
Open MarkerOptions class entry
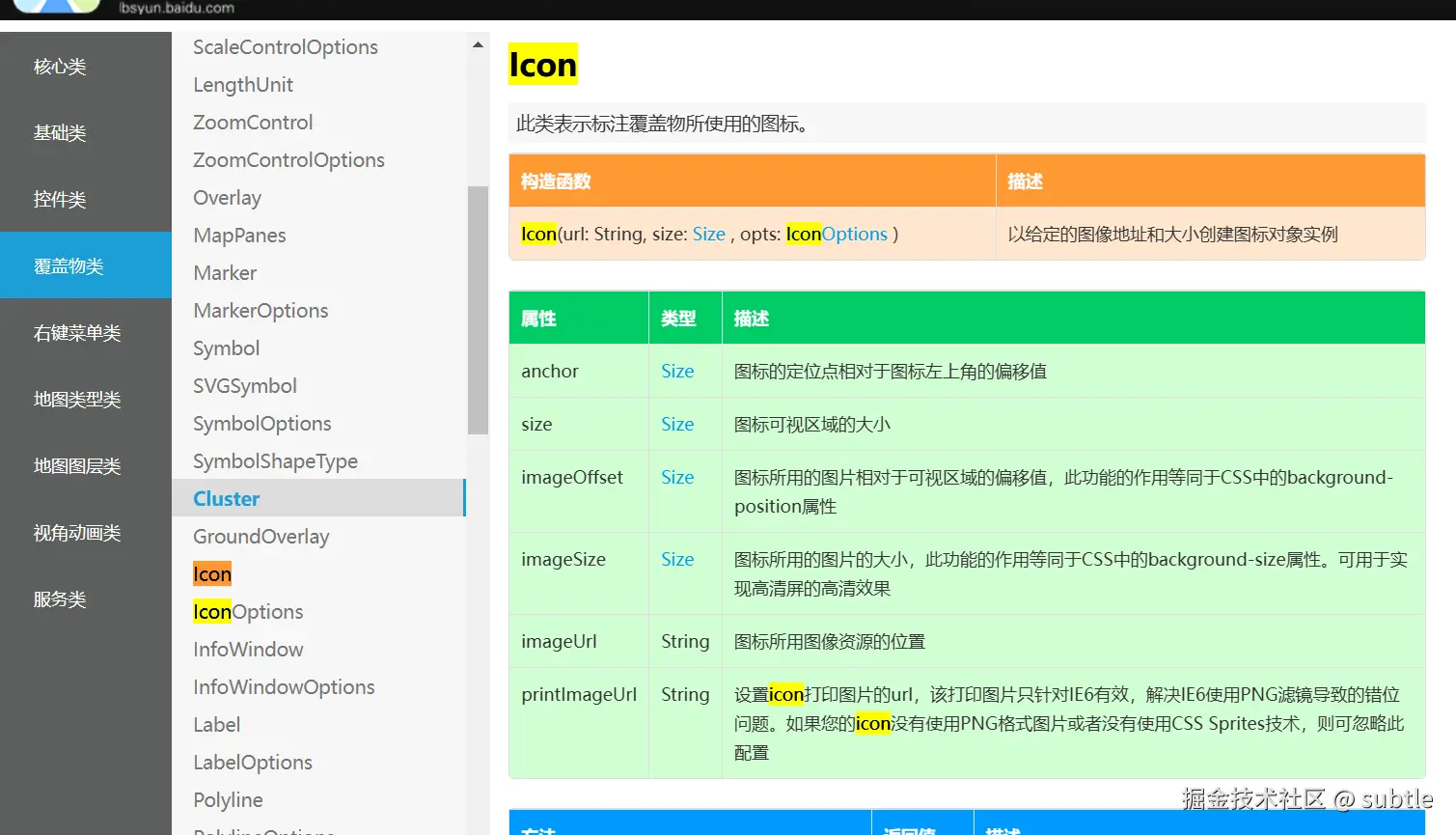pos(261,311)
